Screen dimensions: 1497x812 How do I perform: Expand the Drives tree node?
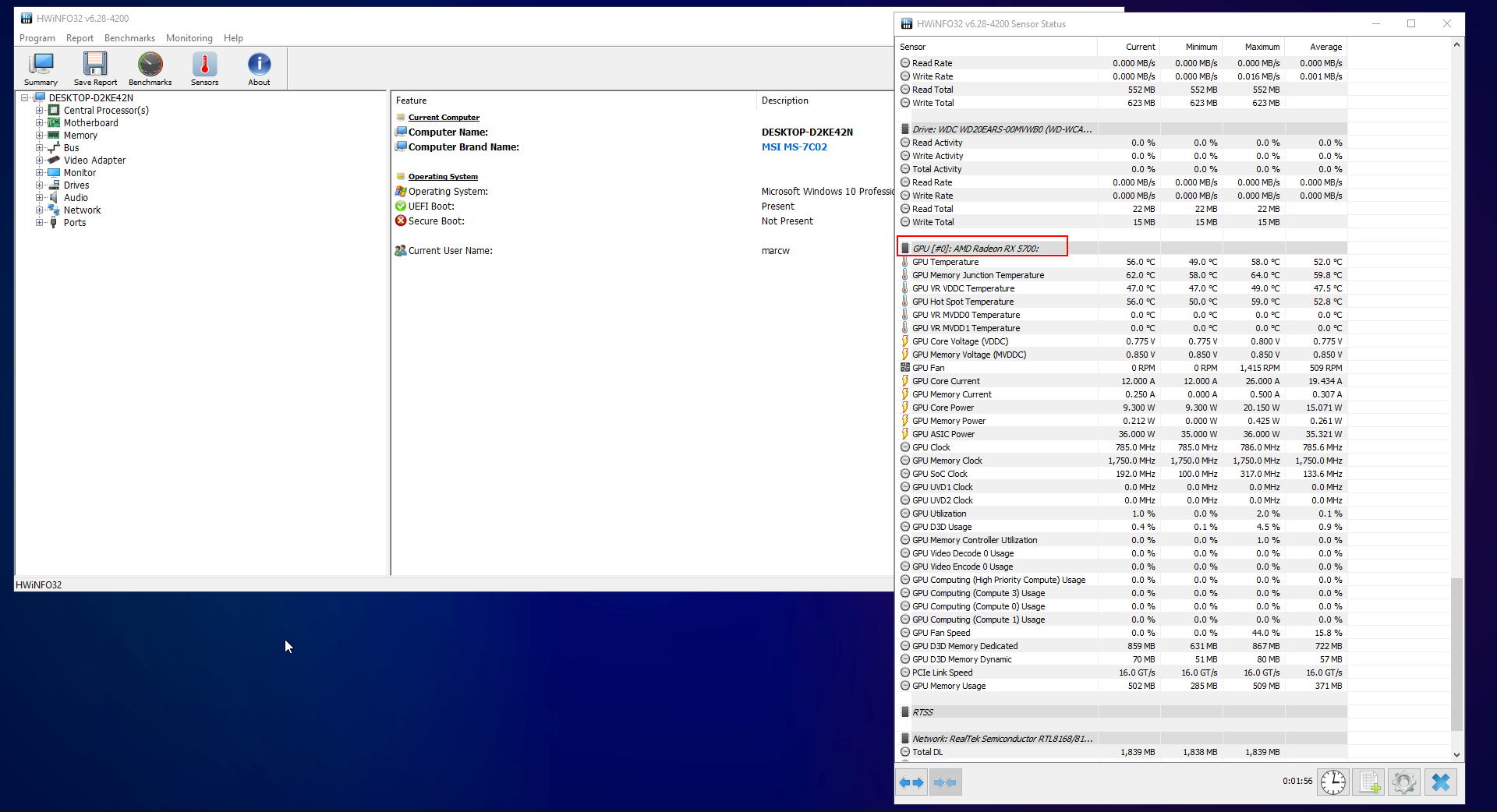39,185
